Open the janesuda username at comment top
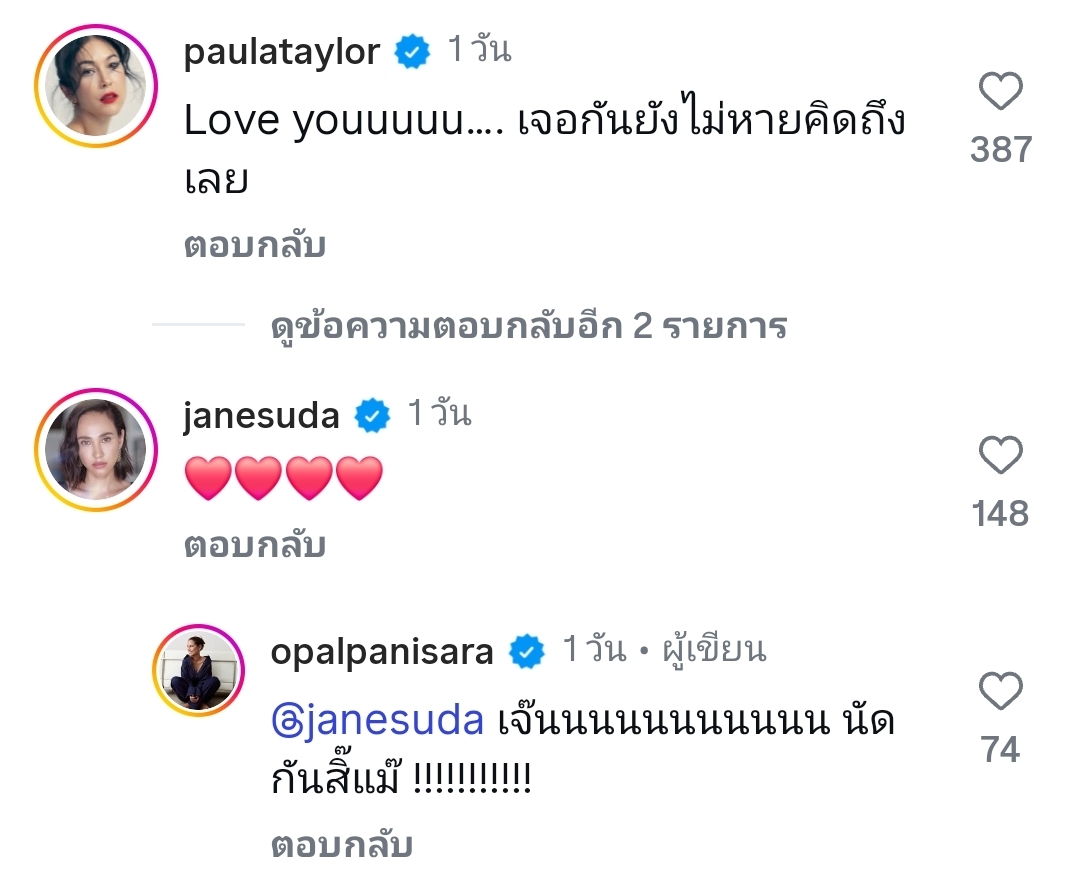The height and width of the screenshot is (885, 1072). 262,415
